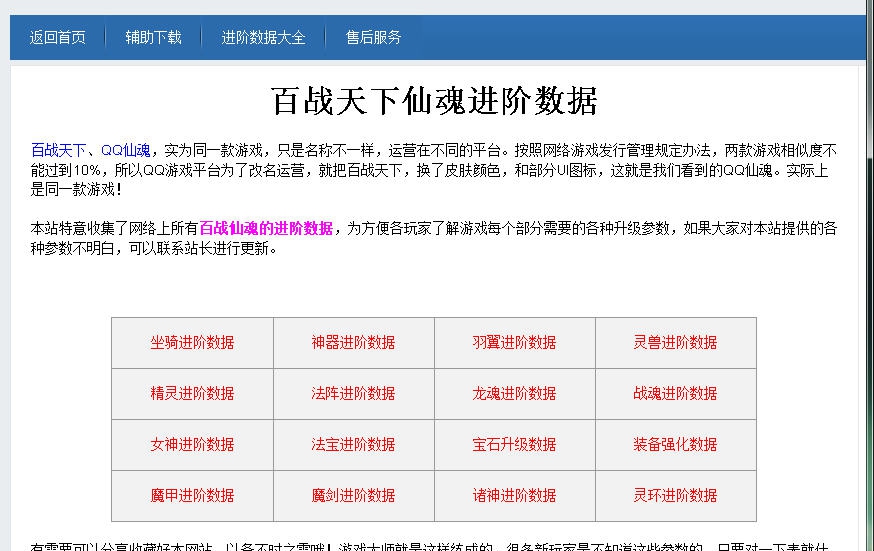Image resolution: width=874 pixels, height=551 pixels.
Task: Open the 辅助下载 menu item
Action: click(153, 37)
